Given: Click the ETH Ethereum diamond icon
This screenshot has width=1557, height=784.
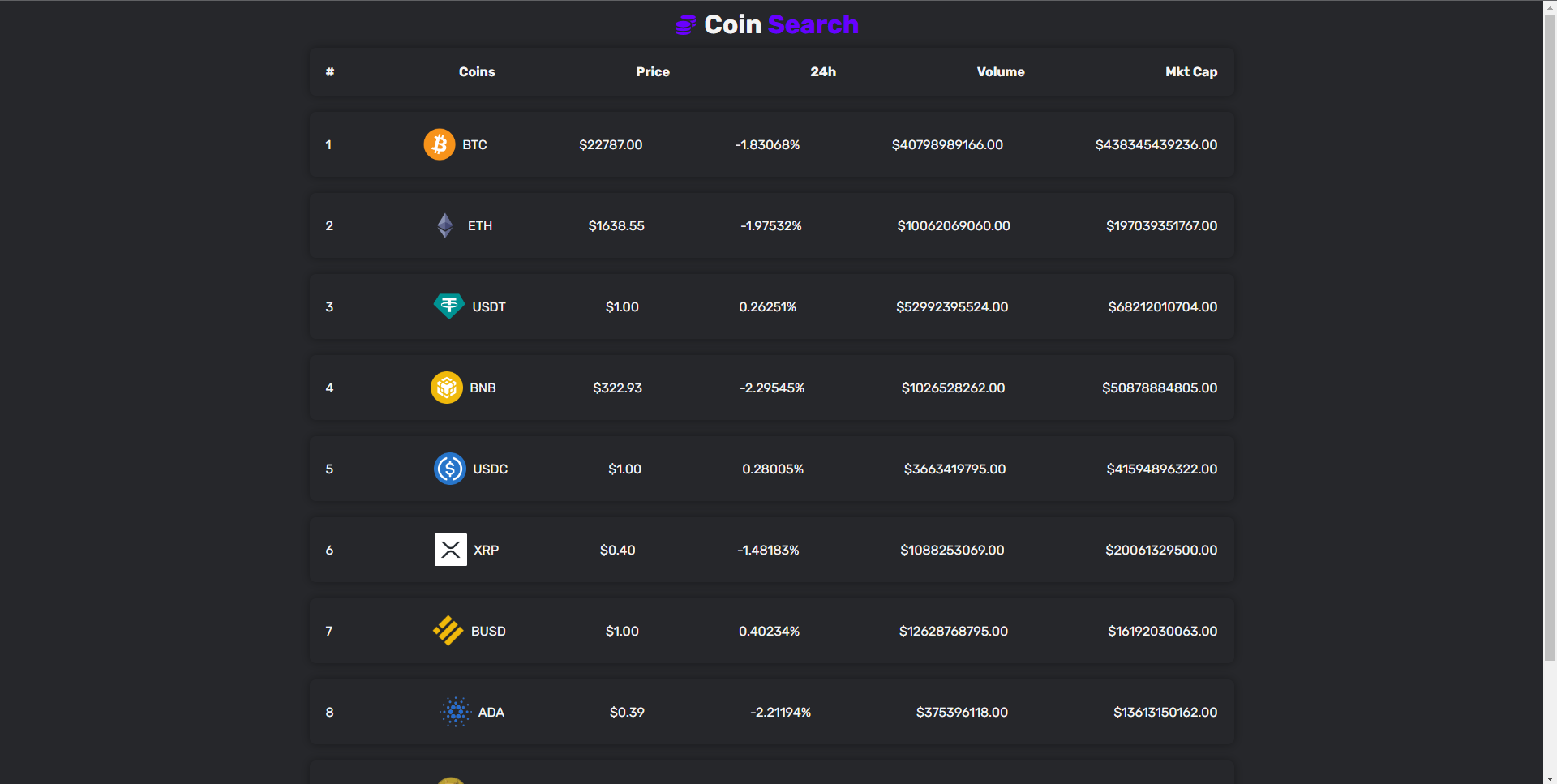Looking at the screenshot, I should pyautogui.click(x=444, y=225).
